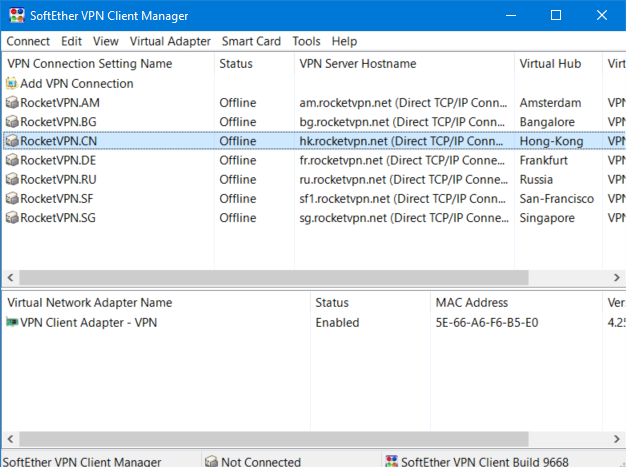Screen dimensions: 626x467
Task: Select the RocketVPN.SF connection name
Action: click(x=57, y=198)
